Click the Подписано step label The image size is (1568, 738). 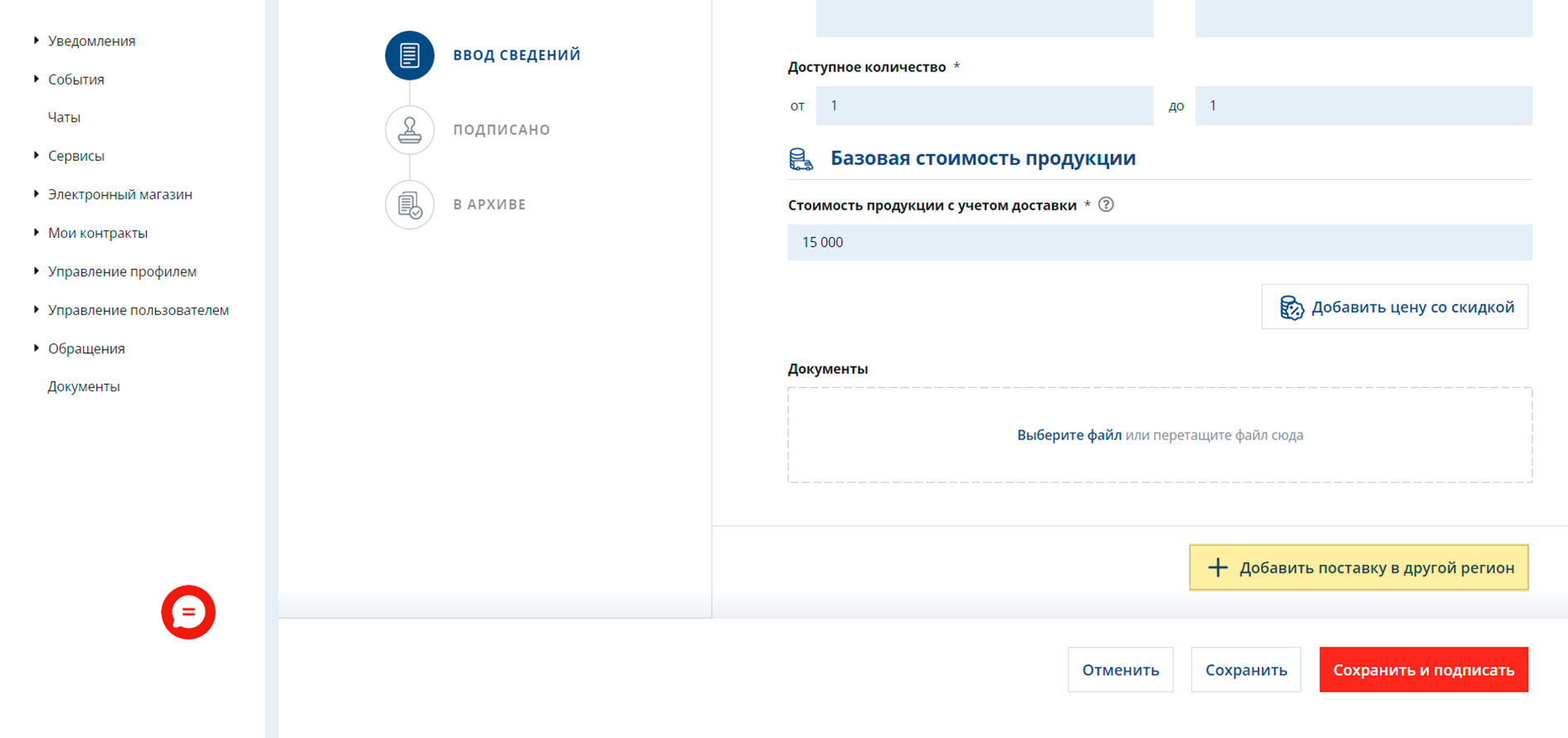click(x=502, y=130)
